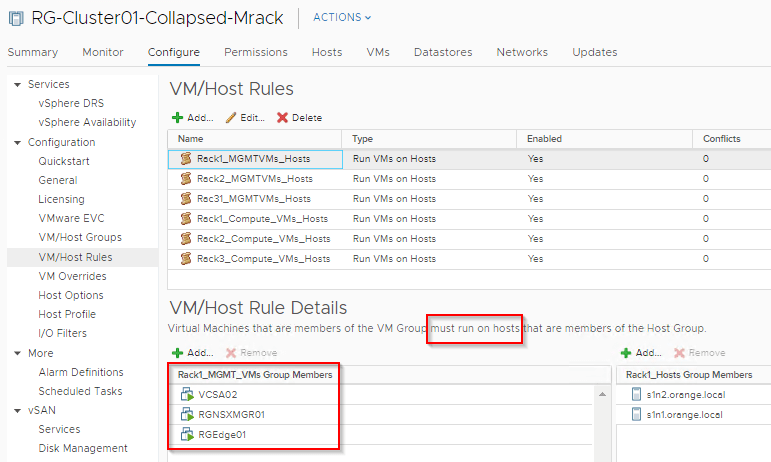Open VM/Host Groups page
771x462 pixels.
coord(80,237)
